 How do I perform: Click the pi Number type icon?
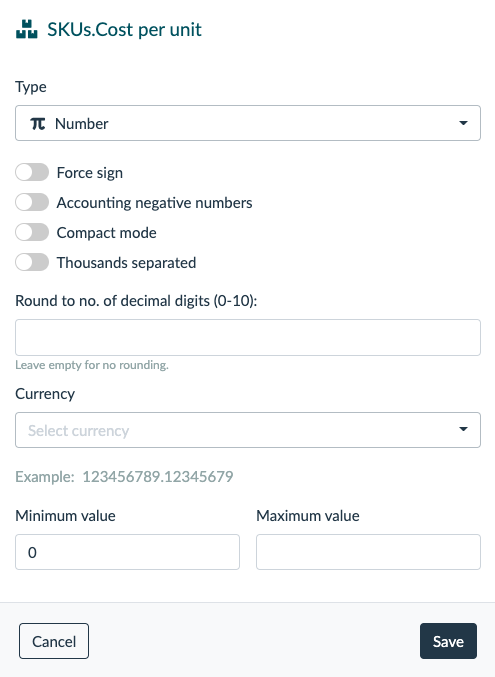pos(38,124)
